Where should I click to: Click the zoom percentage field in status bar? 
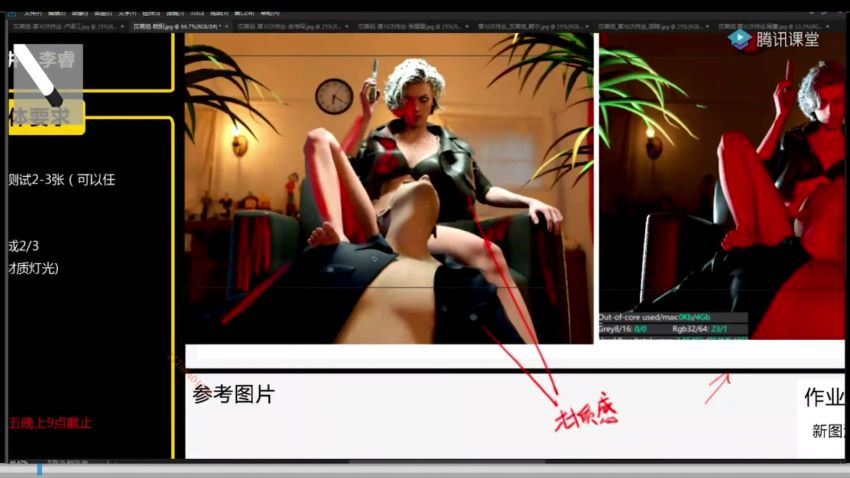(x=19, y=462)
